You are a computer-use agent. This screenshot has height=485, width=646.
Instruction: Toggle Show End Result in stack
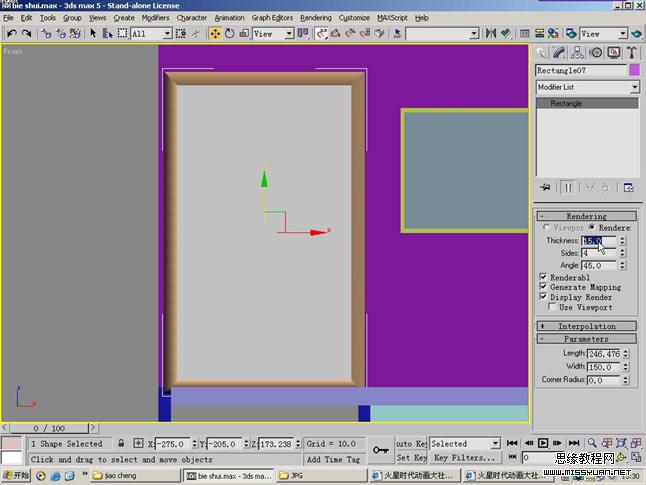coord(568,188)
